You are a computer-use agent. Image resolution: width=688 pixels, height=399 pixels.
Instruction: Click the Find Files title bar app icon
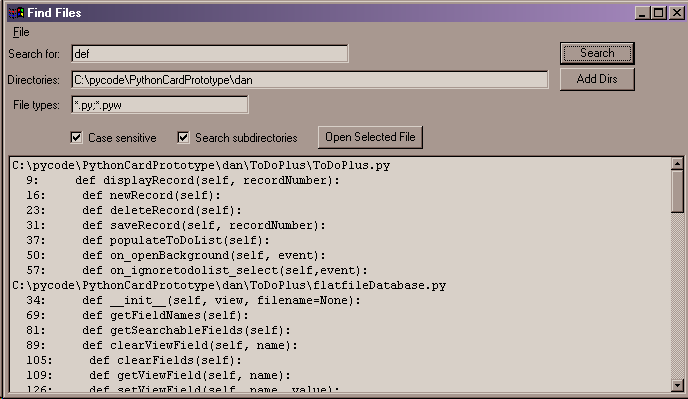pyautogui.click(x=16, y=13)
